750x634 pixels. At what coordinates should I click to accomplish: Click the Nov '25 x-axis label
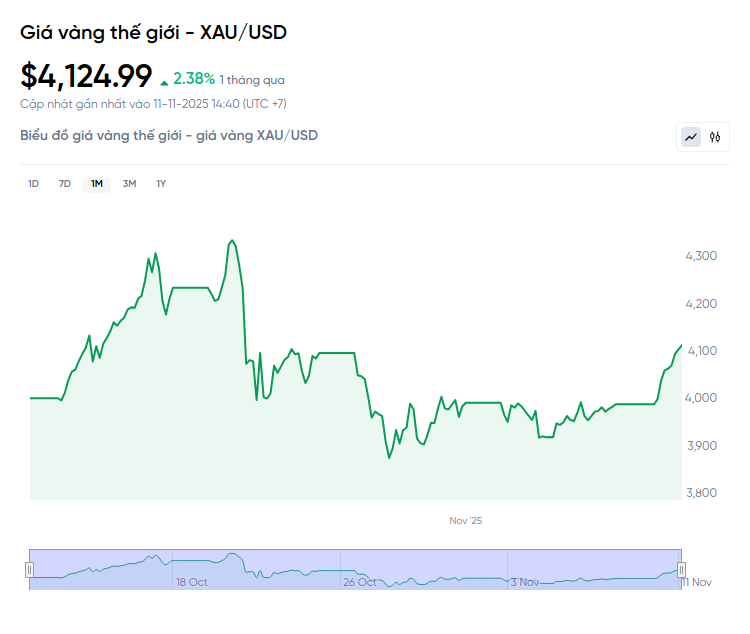465,521
